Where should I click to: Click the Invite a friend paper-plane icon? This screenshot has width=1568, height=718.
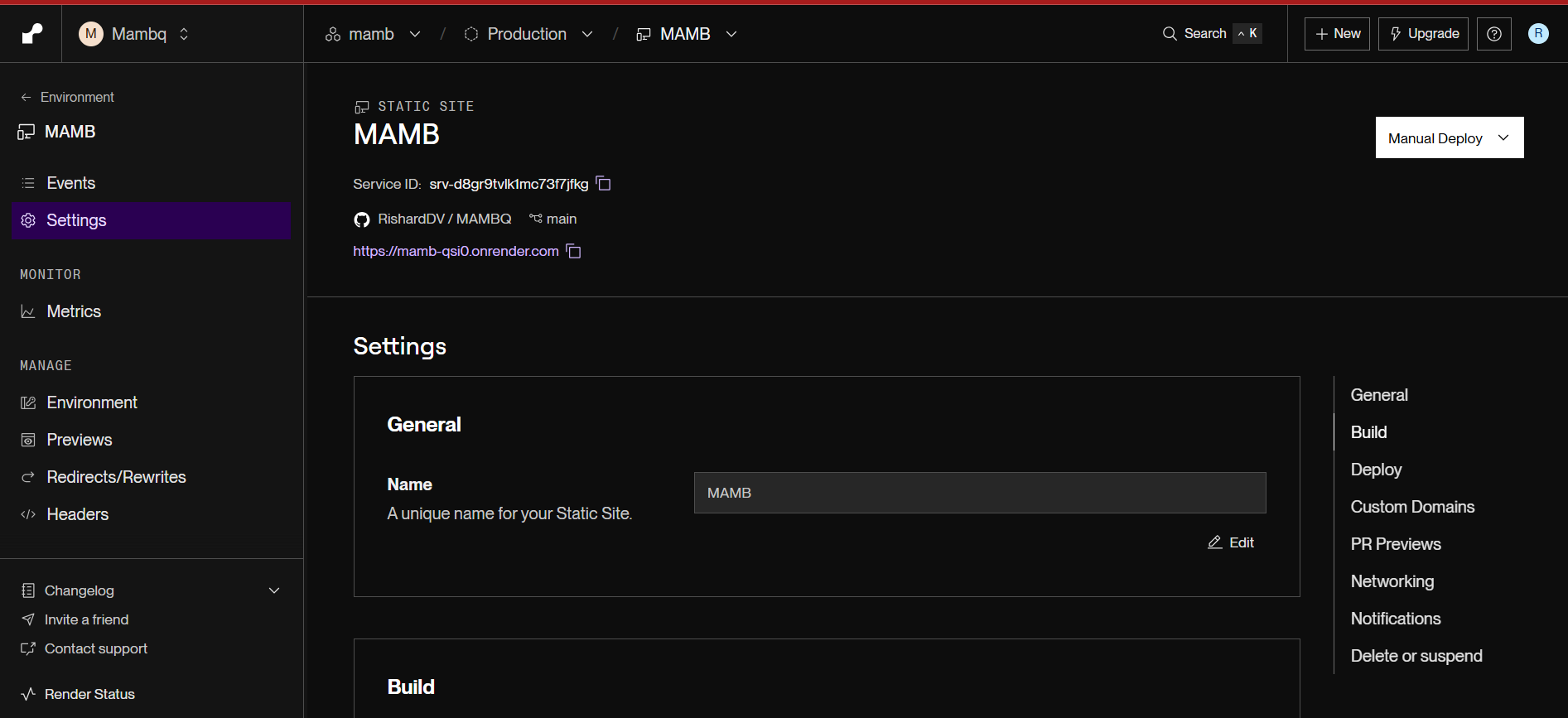click(x=28, y=619)
